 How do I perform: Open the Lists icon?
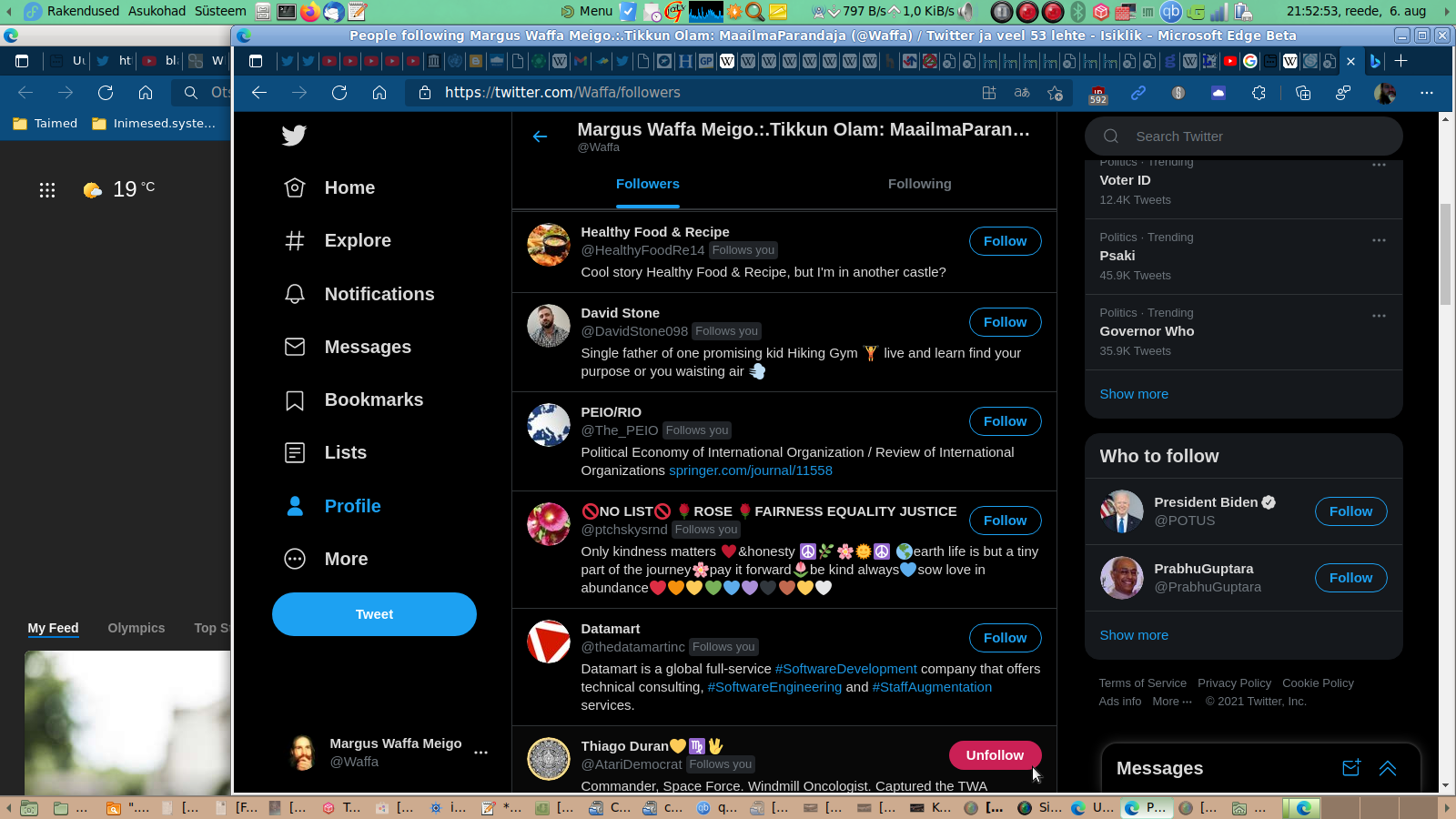pos(295,452)
